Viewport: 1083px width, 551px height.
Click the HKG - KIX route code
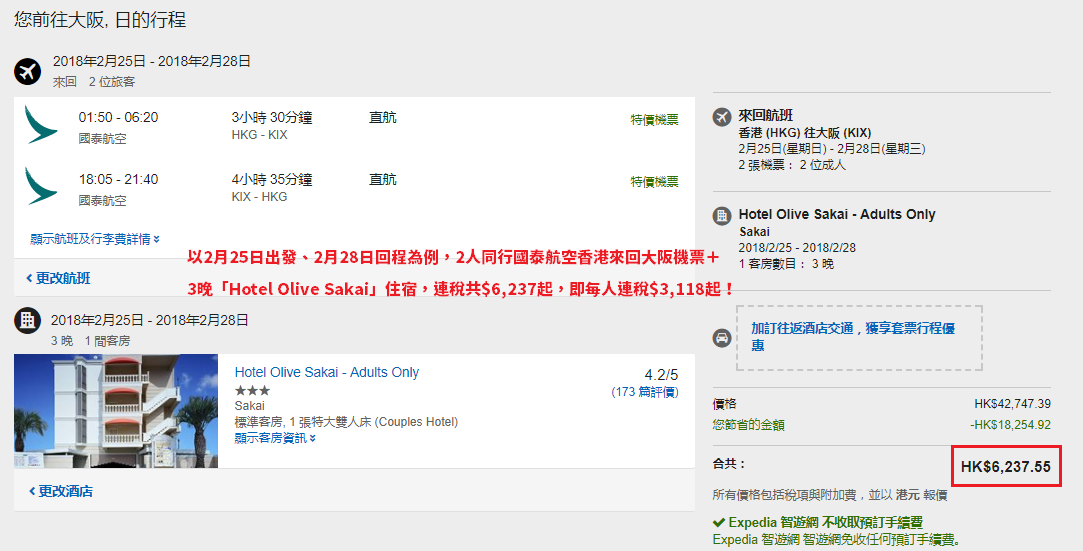pyautogui.click(x=259, y=135)
